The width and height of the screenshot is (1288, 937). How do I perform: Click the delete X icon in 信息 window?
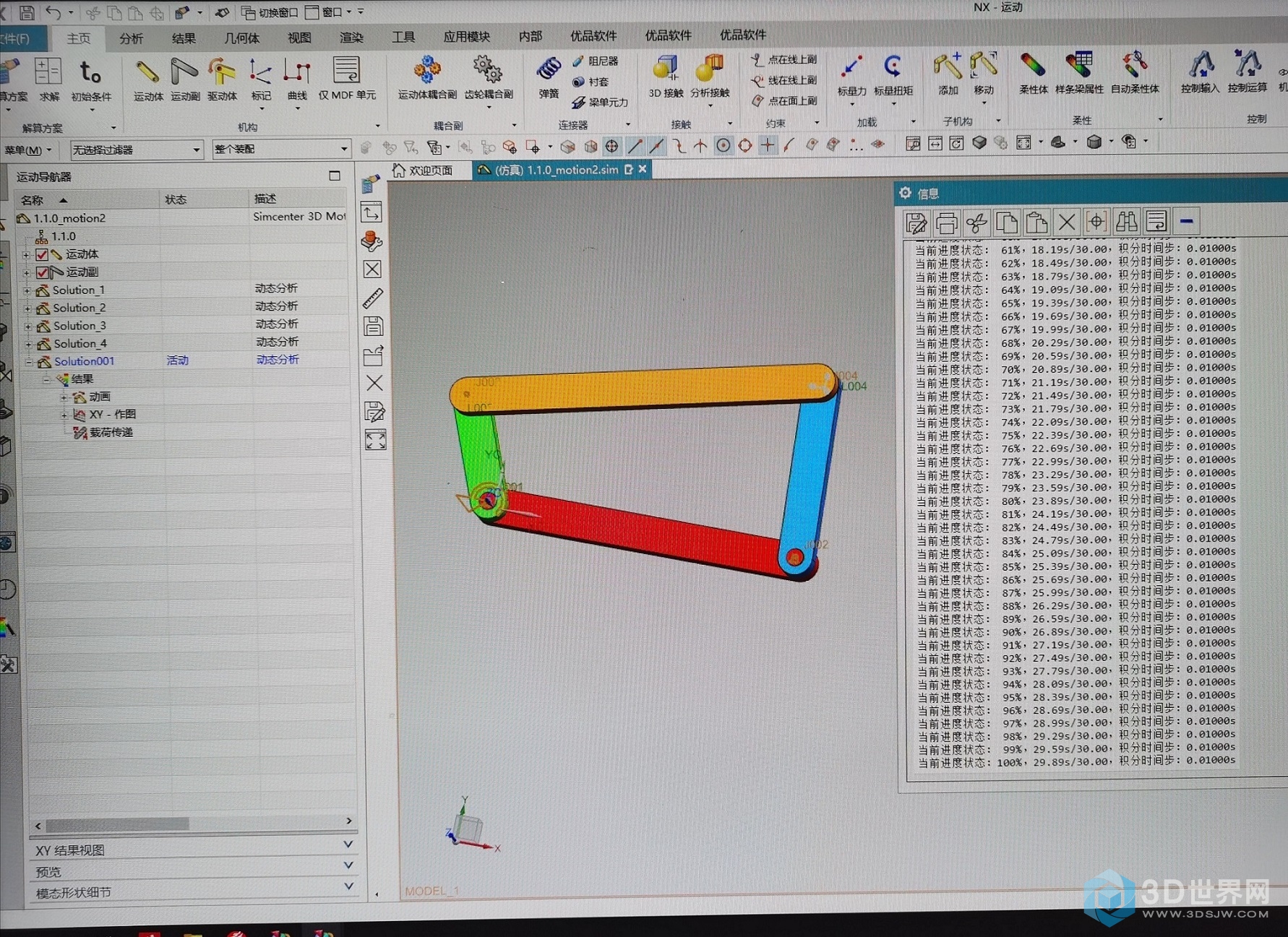click(1066, 222)
